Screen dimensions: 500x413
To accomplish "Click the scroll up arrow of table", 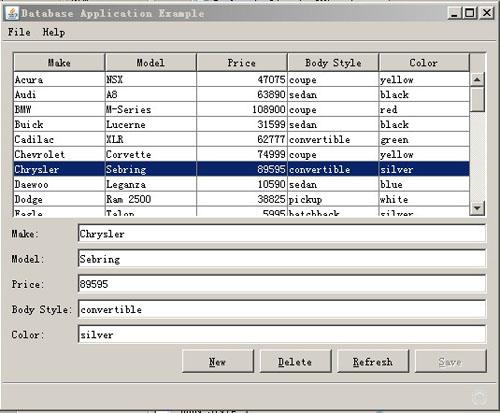I will coord(477,80).
